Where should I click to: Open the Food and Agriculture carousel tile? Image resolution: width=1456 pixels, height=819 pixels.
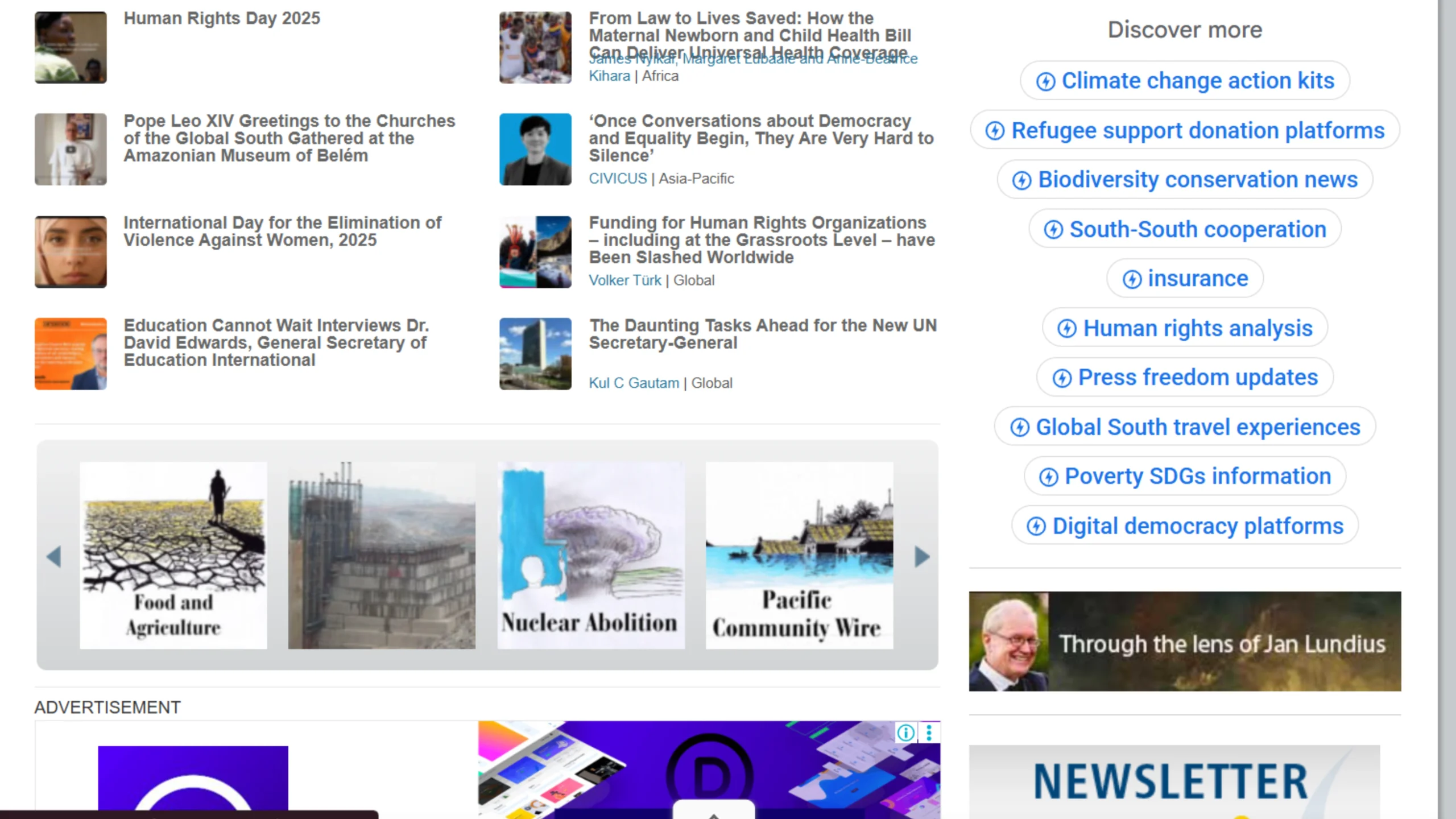173,555
